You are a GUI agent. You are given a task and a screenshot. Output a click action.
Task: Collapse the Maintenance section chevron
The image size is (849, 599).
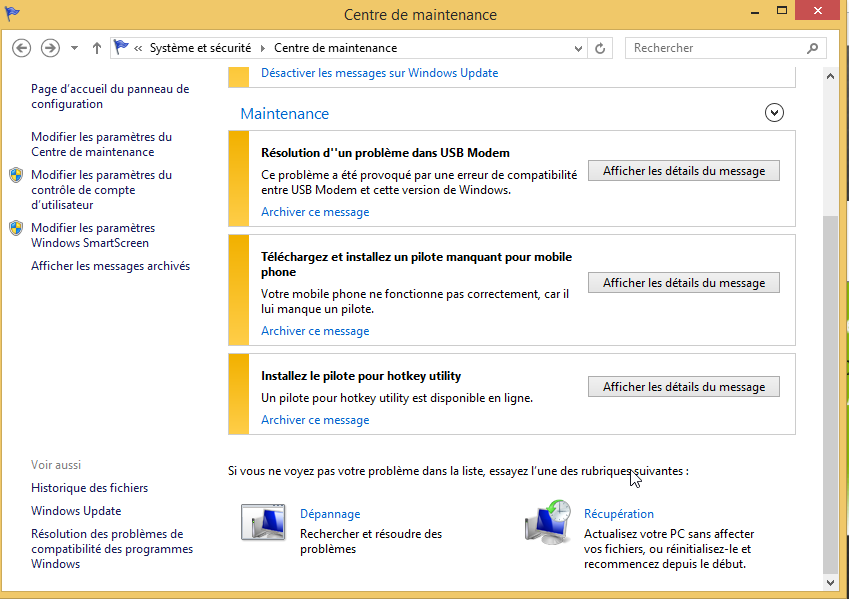tap(774, 113)
